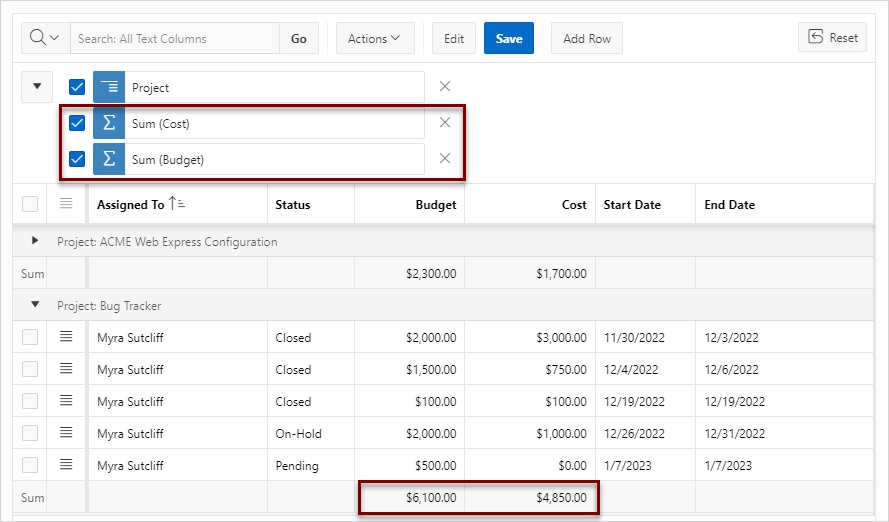This screenshot has width=889, height=522.
Task: Expand the ACME Web Express Configuration group
Action: point(35,240)
